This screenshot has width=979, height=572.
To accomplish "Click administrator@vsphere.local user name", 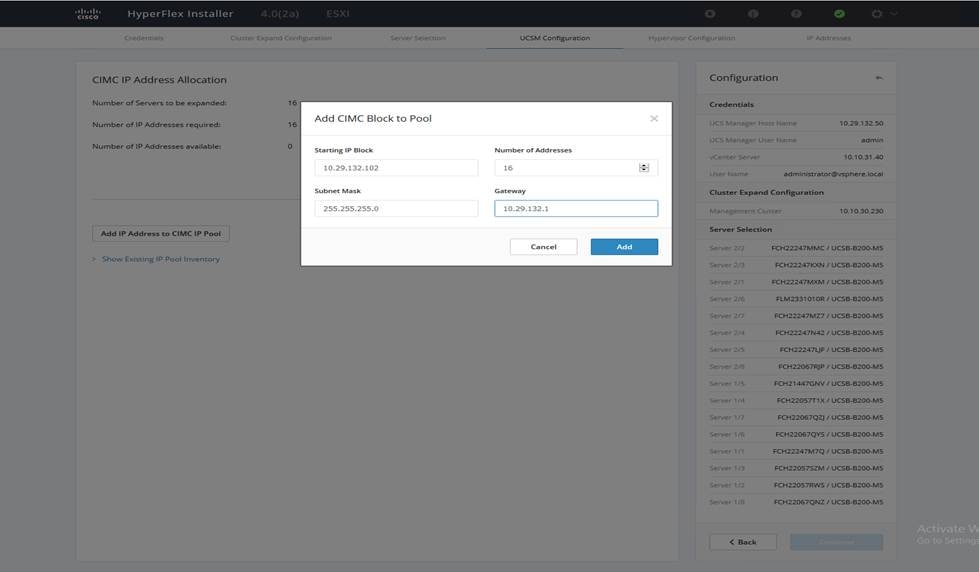I will 833,174.
